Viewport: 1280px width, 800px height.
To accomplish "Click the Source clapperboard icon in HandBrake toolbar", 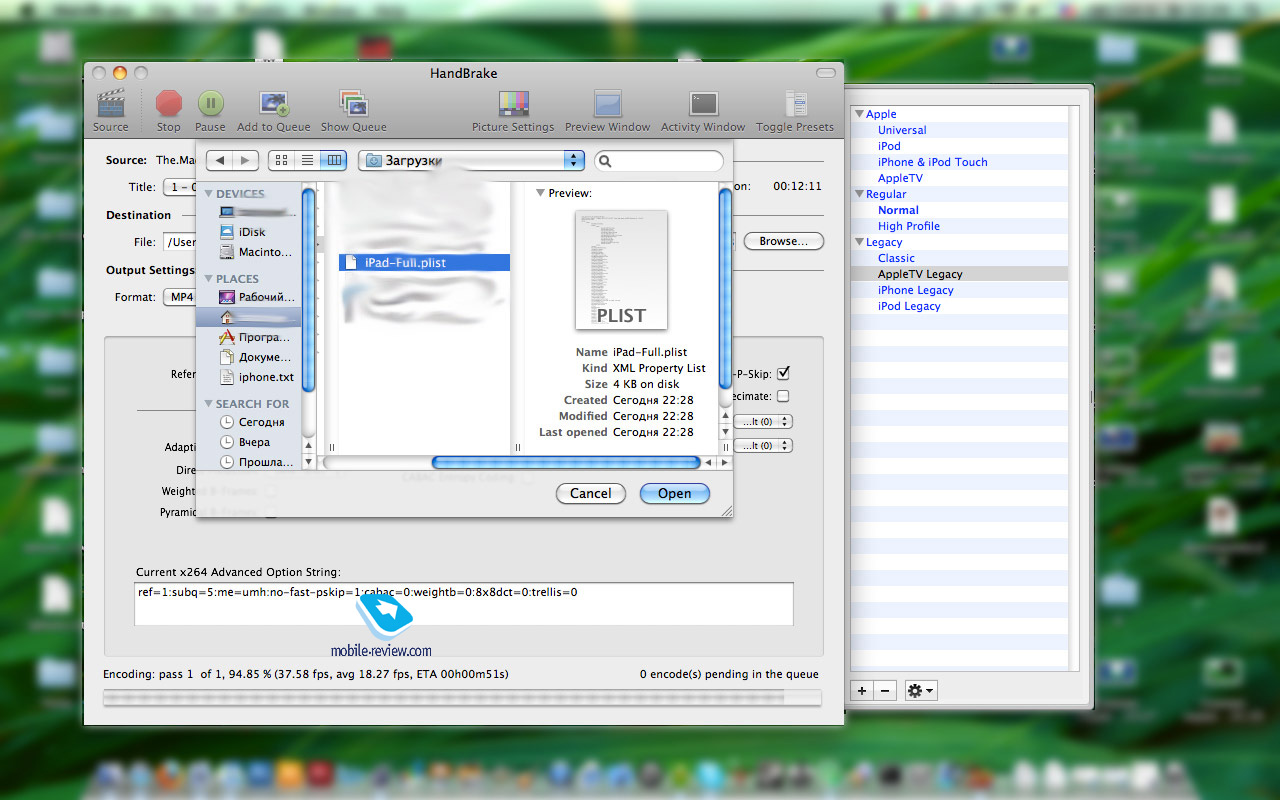I will (x=110, y=105).
